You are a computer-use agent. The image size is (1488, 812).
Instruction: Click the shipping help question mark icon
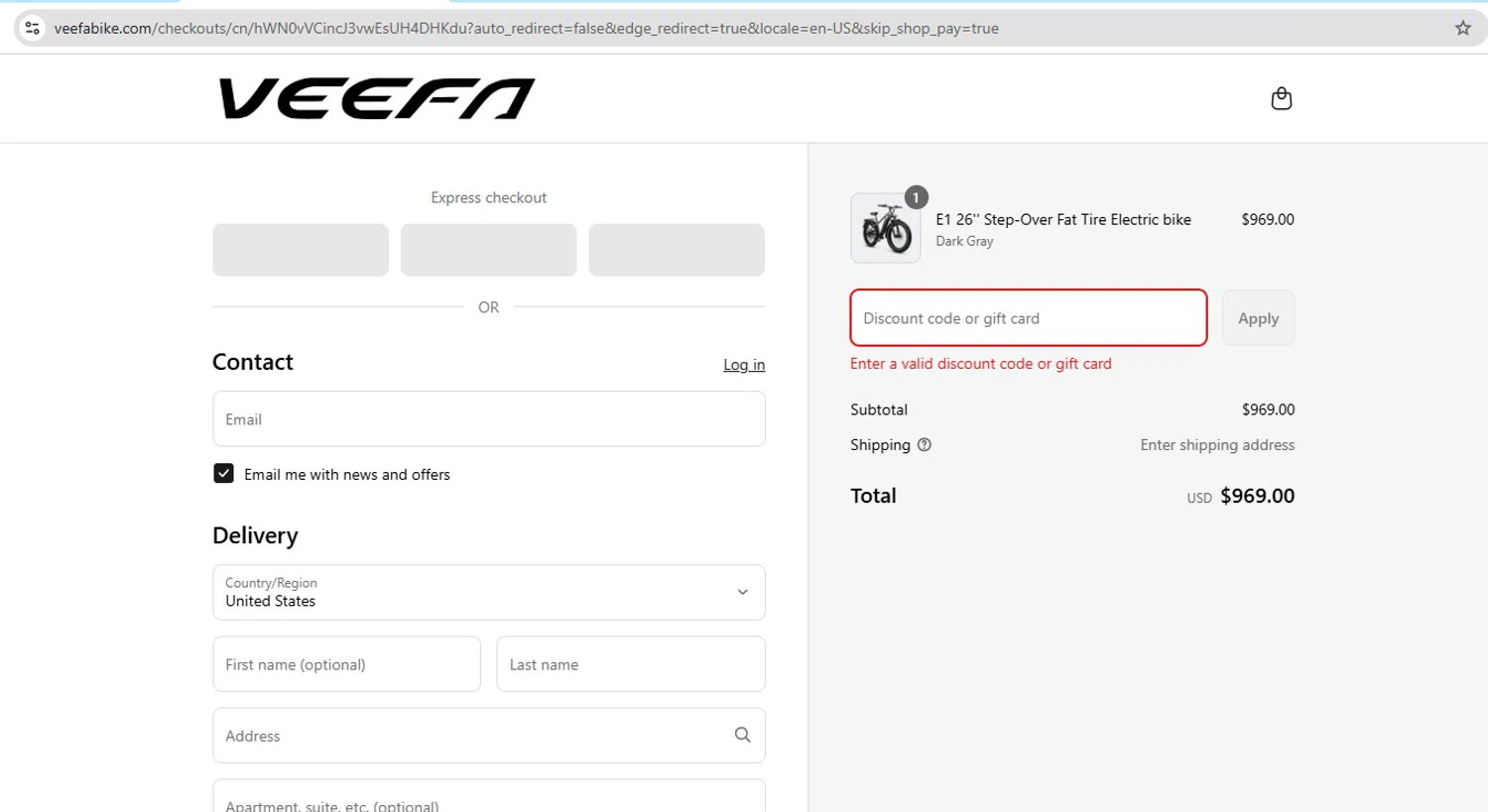pyautogui.click(x=925, y=445)
